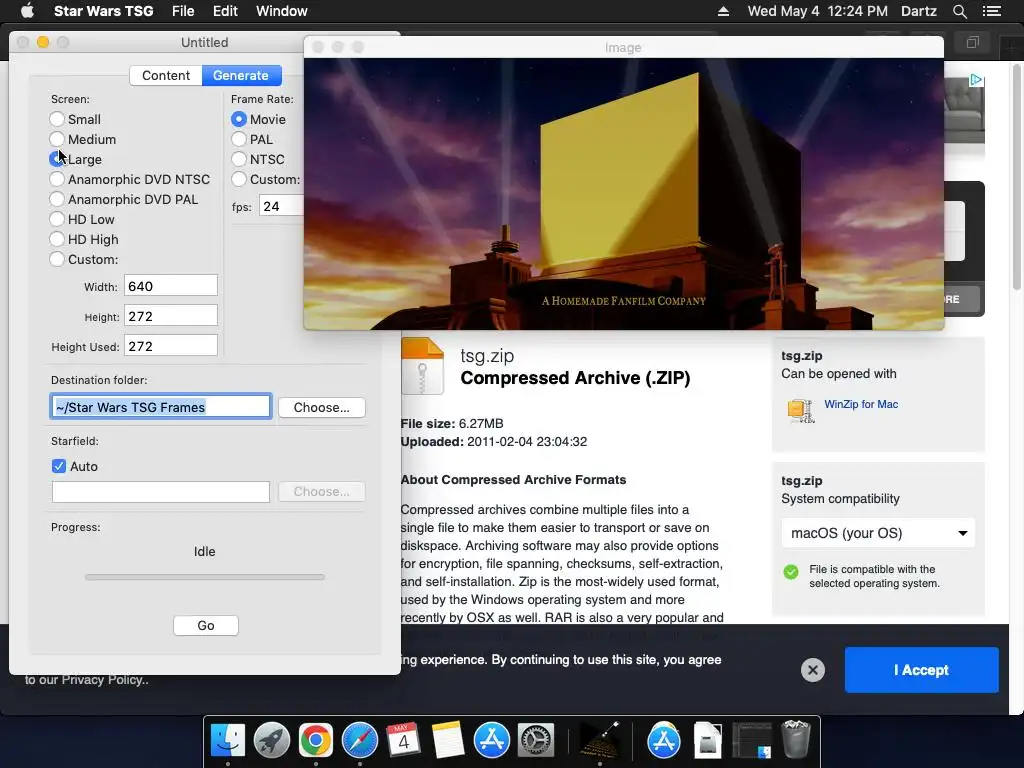Viewport: 1024px width, 768px height.
Task: Open the App Store icon beside Notes
Action: pyautogui.click(x=492, y=741)
